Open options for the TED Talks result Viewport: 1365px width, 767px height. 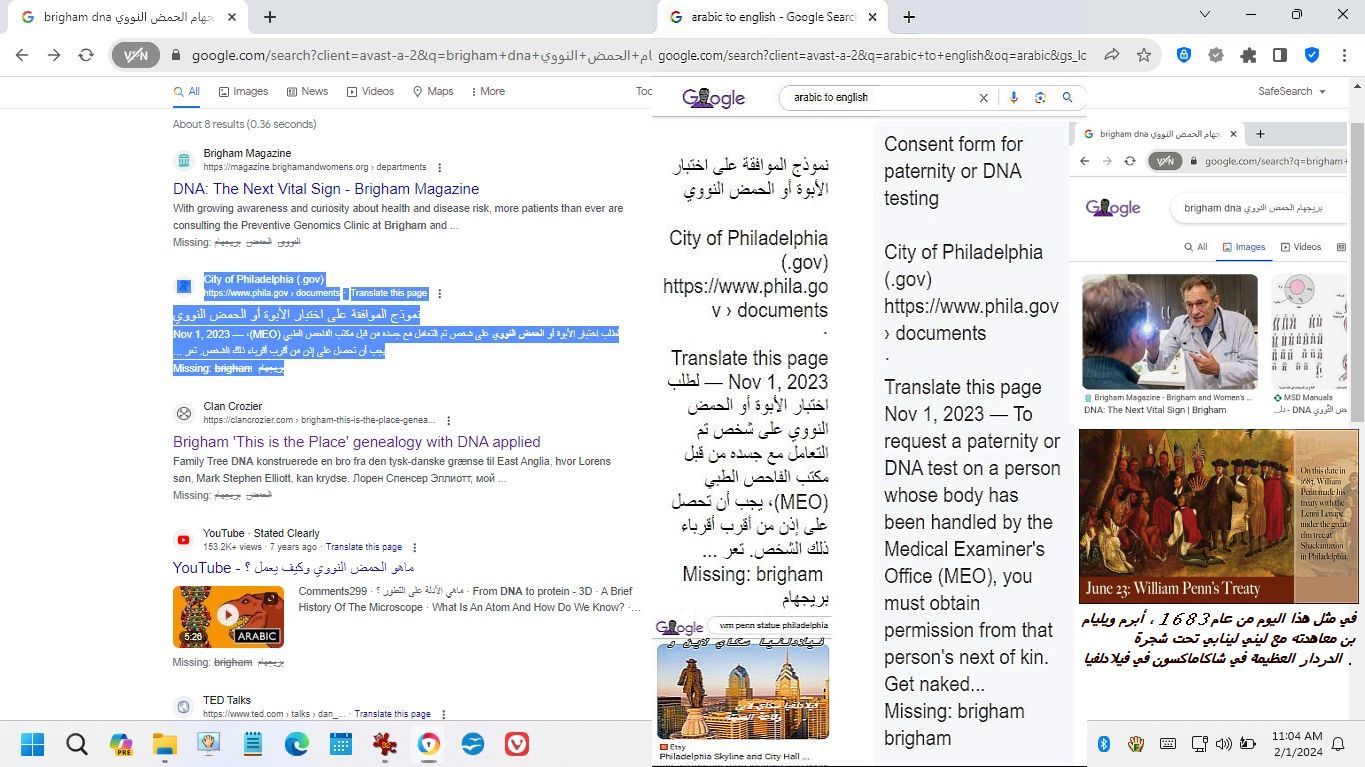click(443, 715)
